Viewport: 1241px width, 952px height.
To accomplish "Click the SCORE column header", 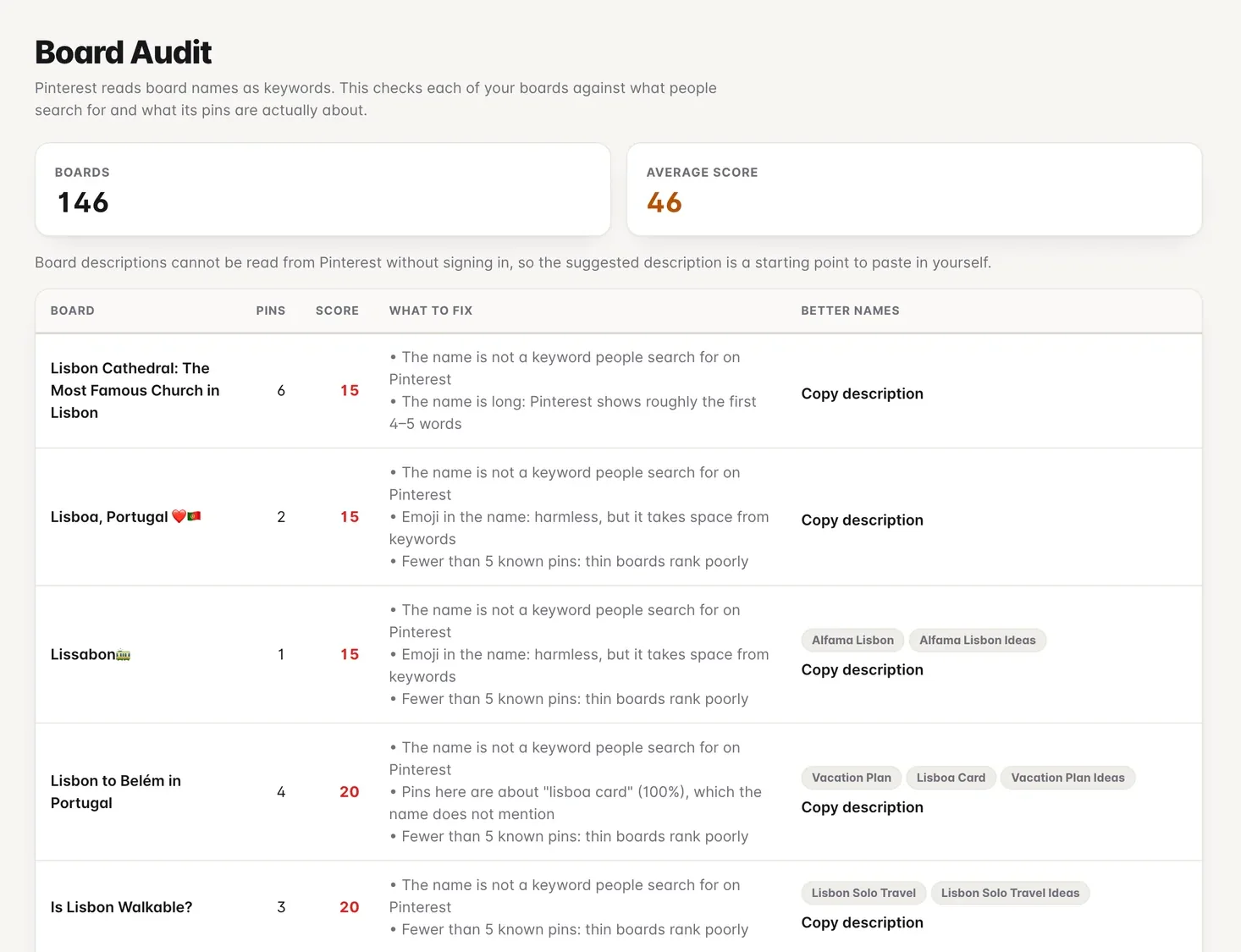I will click(337, 311).
